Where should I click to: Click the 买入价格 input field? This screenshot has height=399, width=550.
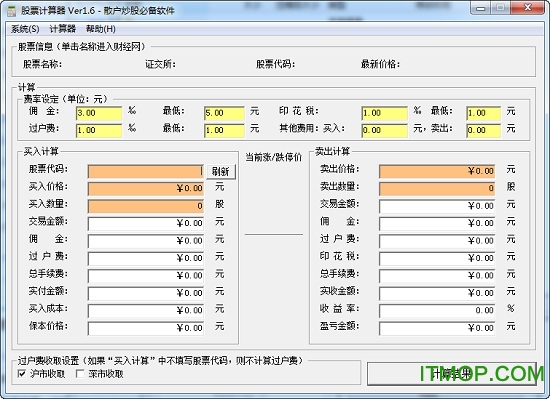(146, 189)
